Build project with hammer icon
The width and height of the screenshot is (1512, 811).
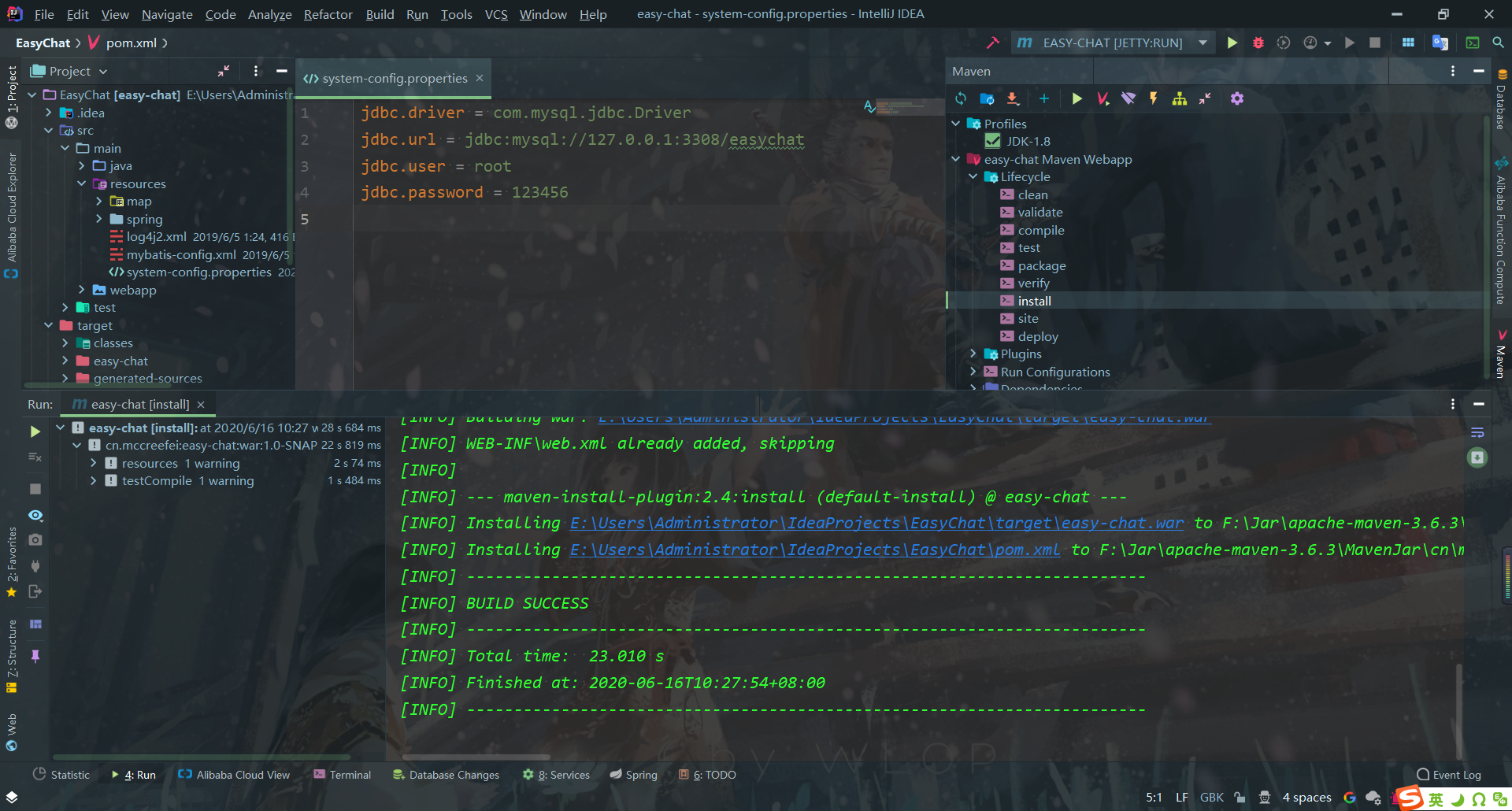tap(993, 43)
